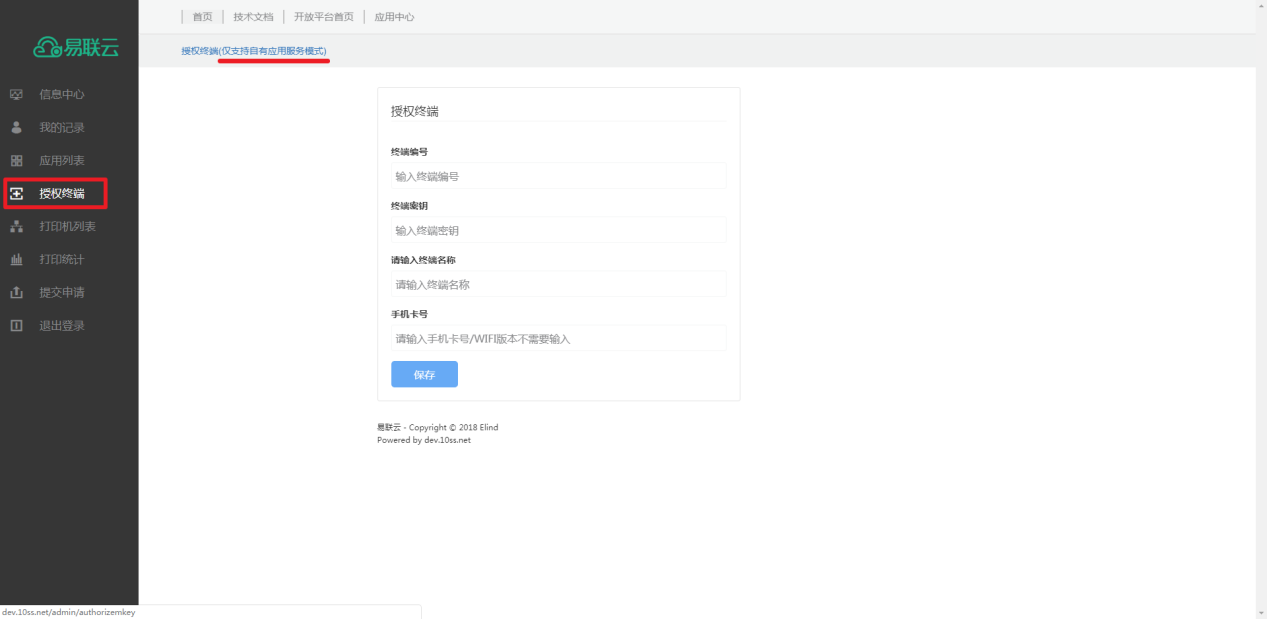
Task: Open 信息中心 in the sidebar
Action: click(x=62, y=95)
